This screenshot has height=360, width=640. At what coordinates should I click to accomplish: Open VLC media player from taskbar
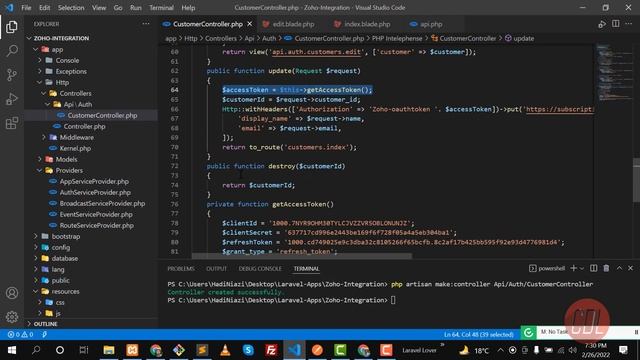tap(225, 350)
